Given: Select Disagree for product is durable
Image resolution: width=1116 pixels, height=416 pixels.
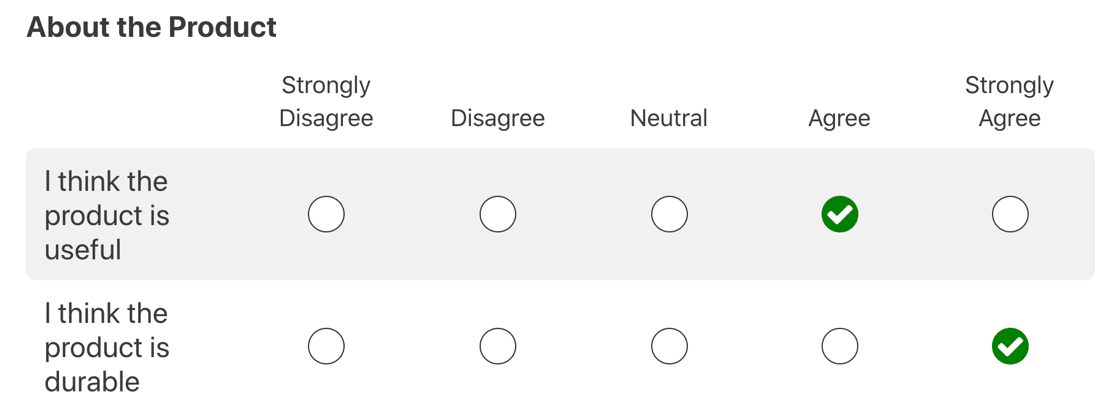Looking at the screenshot, I should click(x=498, y=346).
